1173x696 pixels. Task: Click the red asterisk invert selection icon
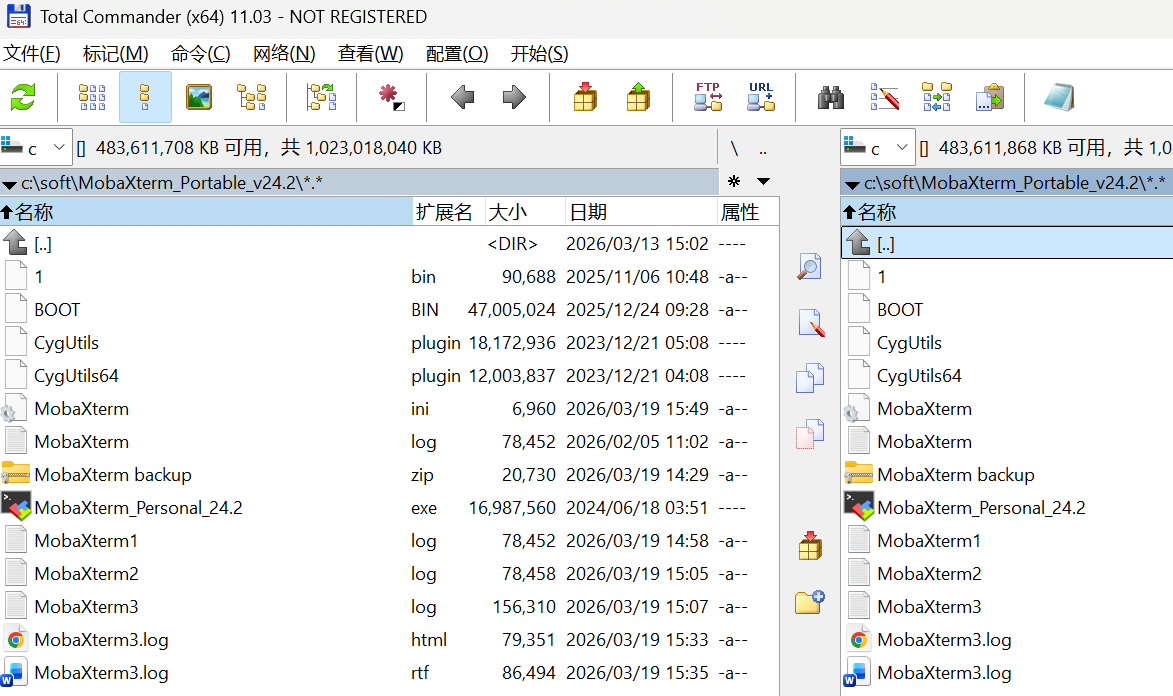click(391, 97)
